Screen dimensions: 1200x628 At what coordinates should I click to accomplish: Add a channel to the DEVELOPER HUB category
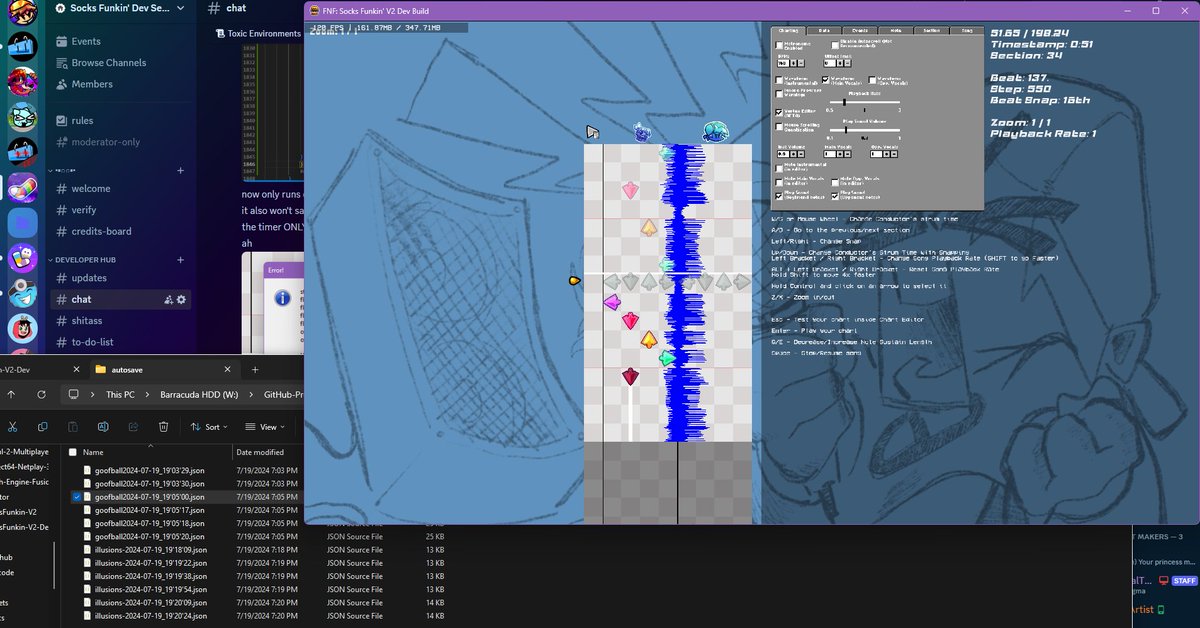[x=181, y=259]
